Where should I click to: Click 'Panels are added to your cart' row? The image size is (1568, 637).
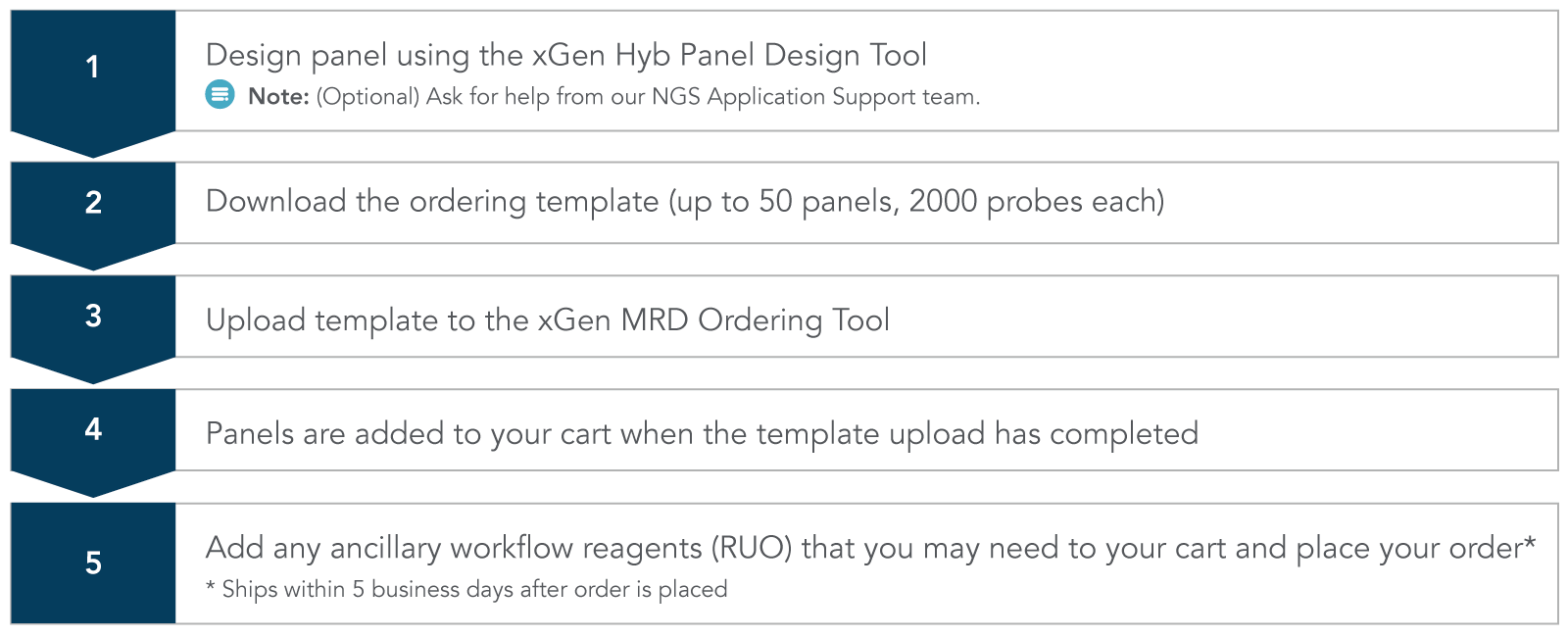click(x=866, y=430)
